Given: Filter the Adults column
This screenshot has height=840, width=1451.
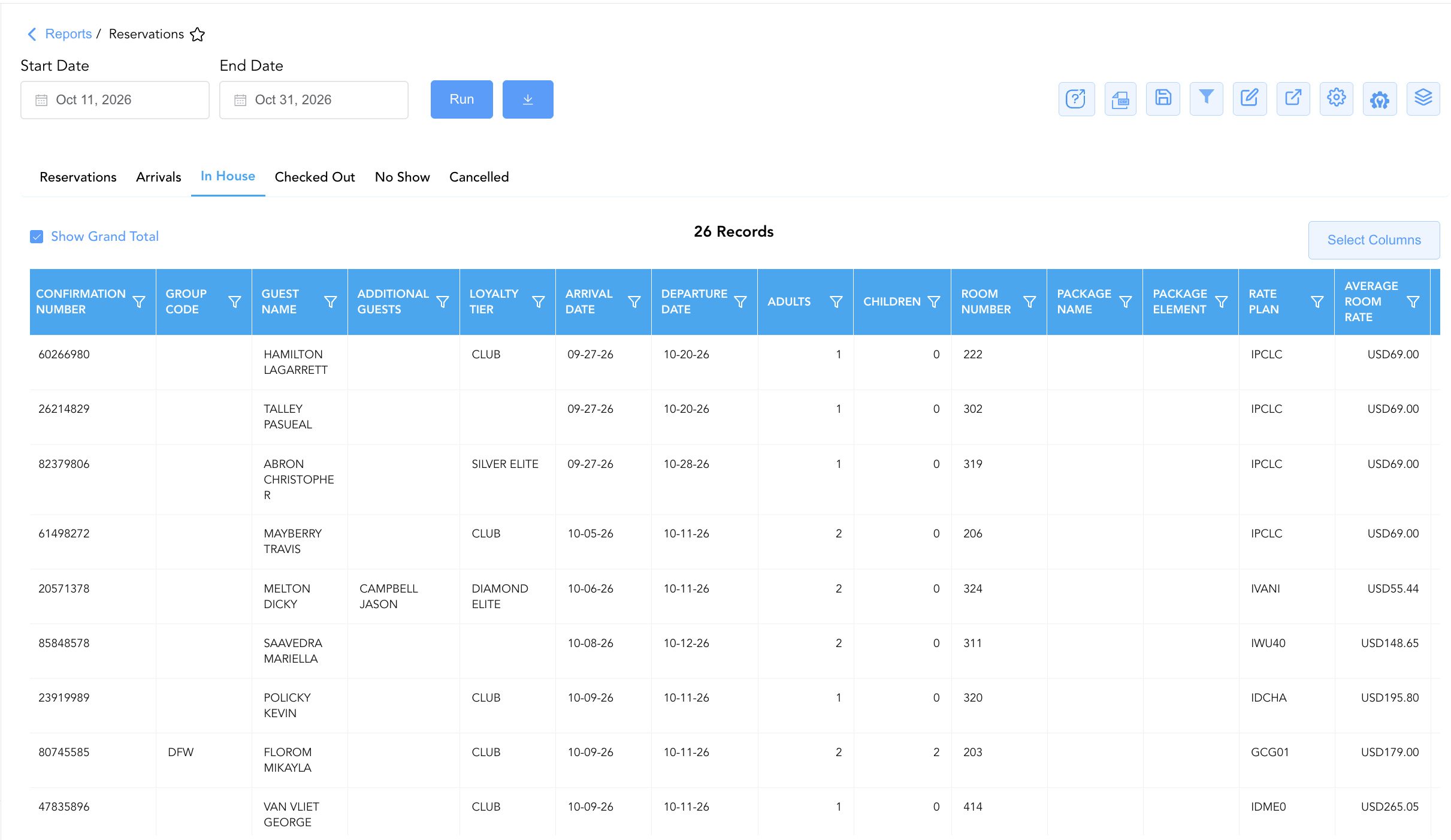Looking at the screenshot, I should 836,301.
